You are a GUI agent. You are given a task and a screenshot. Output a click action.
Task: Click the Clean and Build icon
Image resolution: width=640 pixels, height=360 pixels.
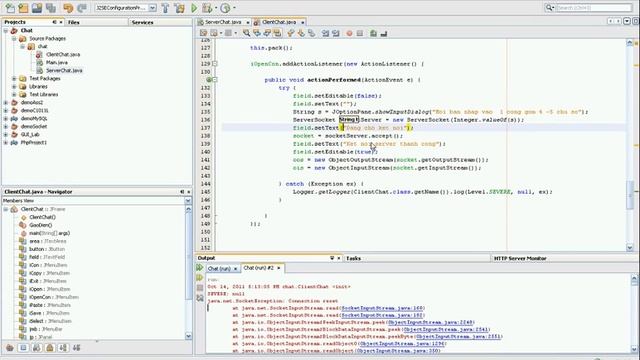[180, 8]
